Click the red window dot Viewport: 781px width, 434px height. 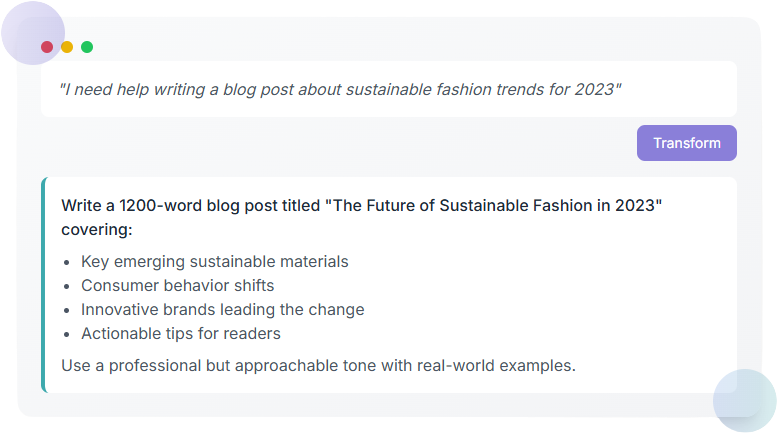click(x=47, y=47)
